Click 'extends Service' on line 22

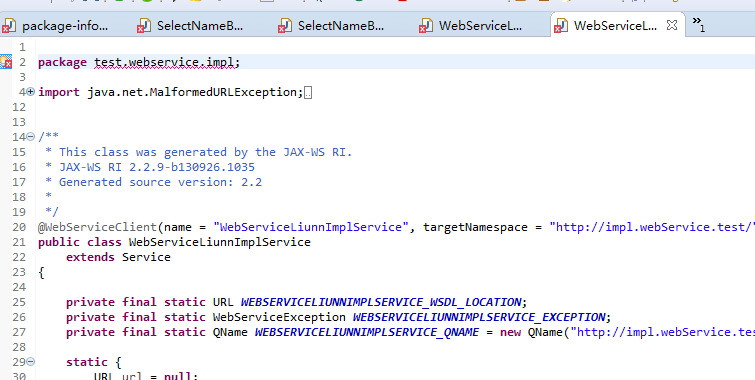tap(118, 257)
